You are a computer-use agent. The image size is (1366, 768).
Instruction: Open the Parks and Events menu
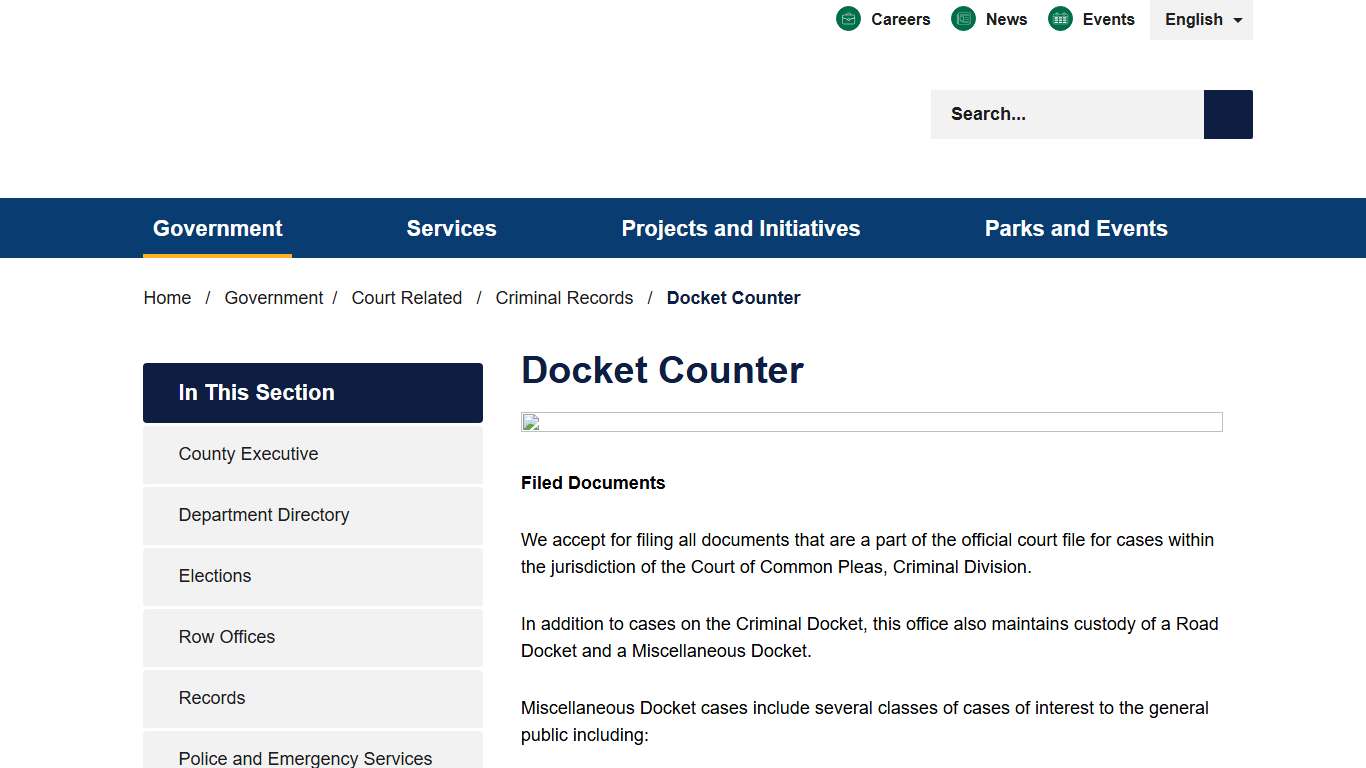pyautogui.click(x=1076, y=228)
